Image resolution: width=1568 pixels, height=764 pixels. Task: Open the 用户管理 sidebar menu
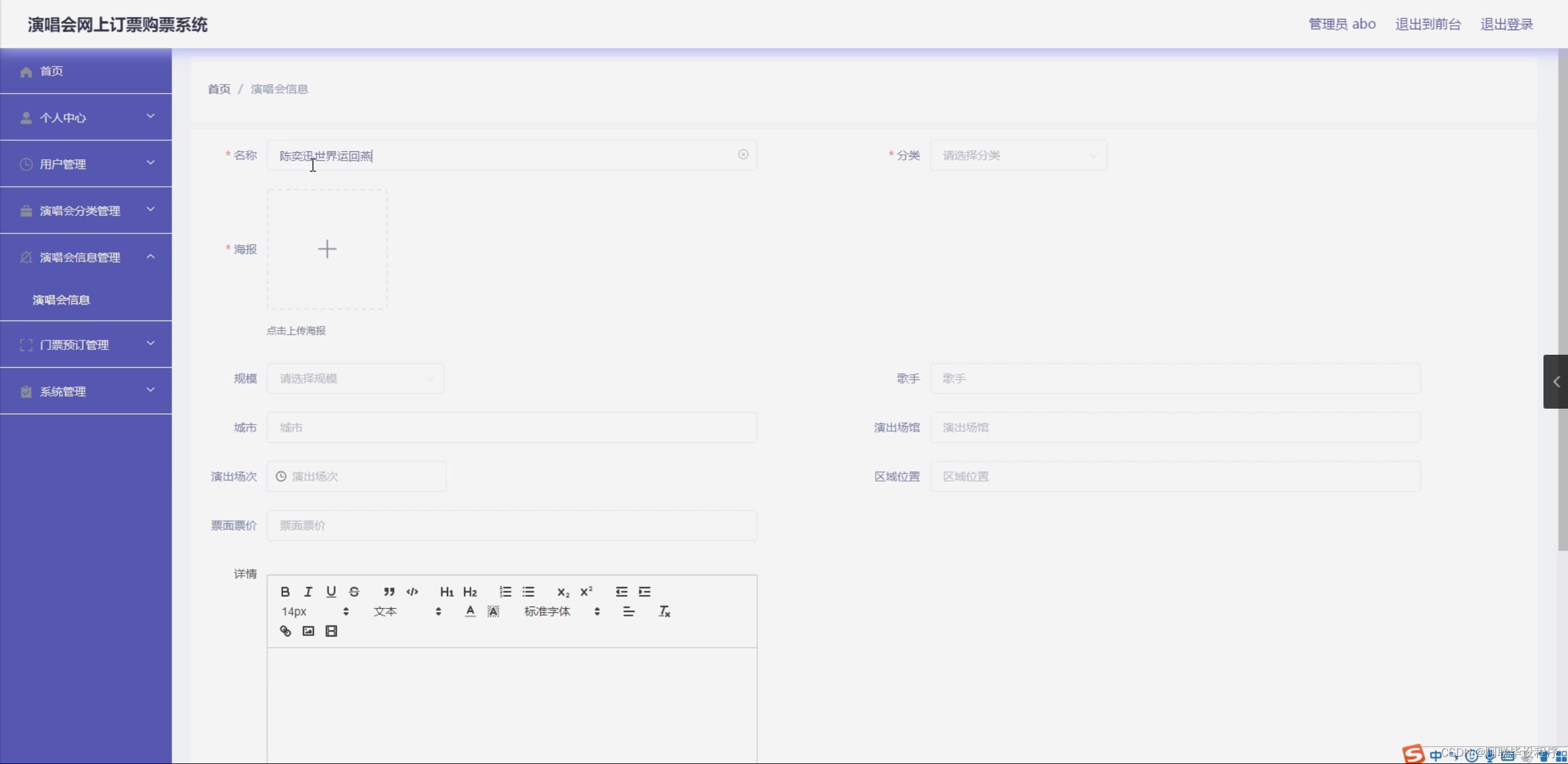[x=86, y=164]
